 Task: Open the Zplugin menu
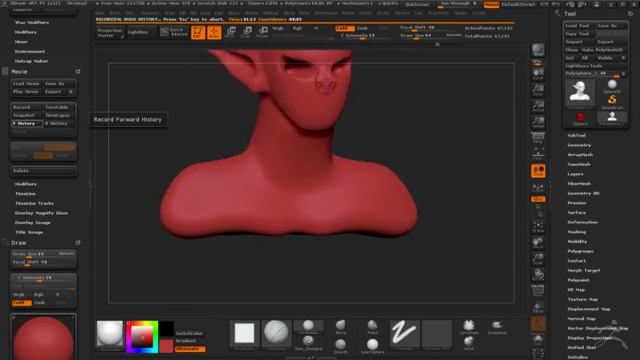tap(460, 13)
